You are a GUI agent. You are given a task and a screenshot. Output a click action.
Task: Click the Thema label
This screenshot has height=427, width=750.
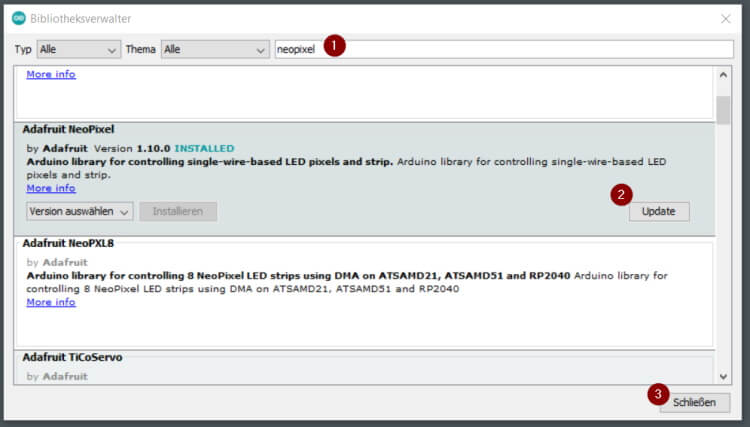click(x=140, y=49)
